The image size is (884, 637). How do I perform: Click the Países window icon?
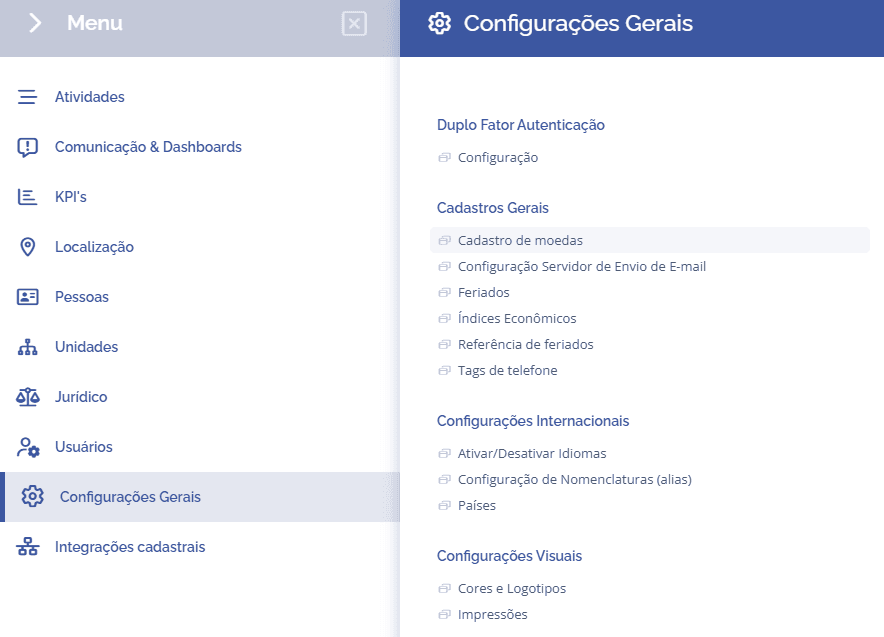click(444, 506)
